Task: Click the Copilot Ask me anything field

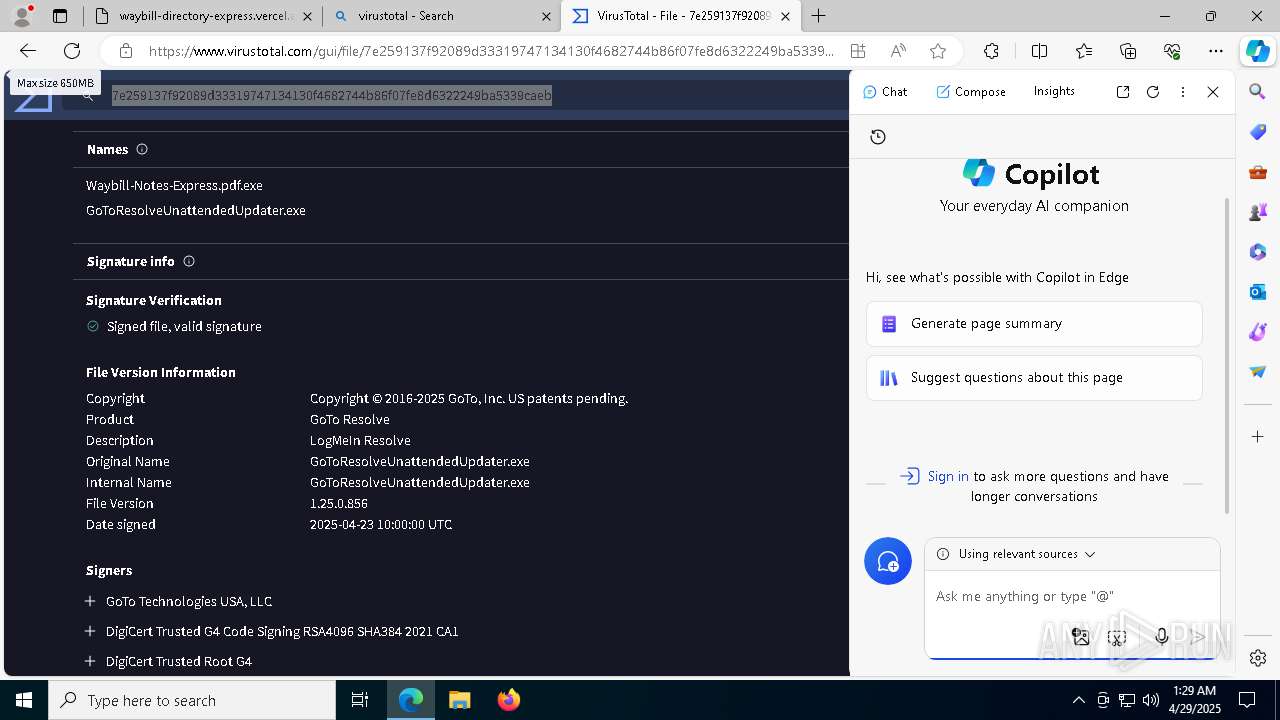Action: click(x=1072, y=596)
